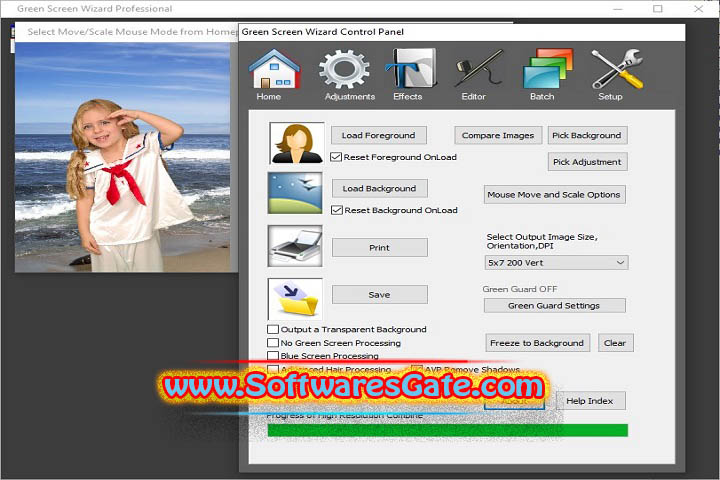This screenshot has width=720, height=480.
Task: Click Compare Images button
Action: (x=498, y=136)
